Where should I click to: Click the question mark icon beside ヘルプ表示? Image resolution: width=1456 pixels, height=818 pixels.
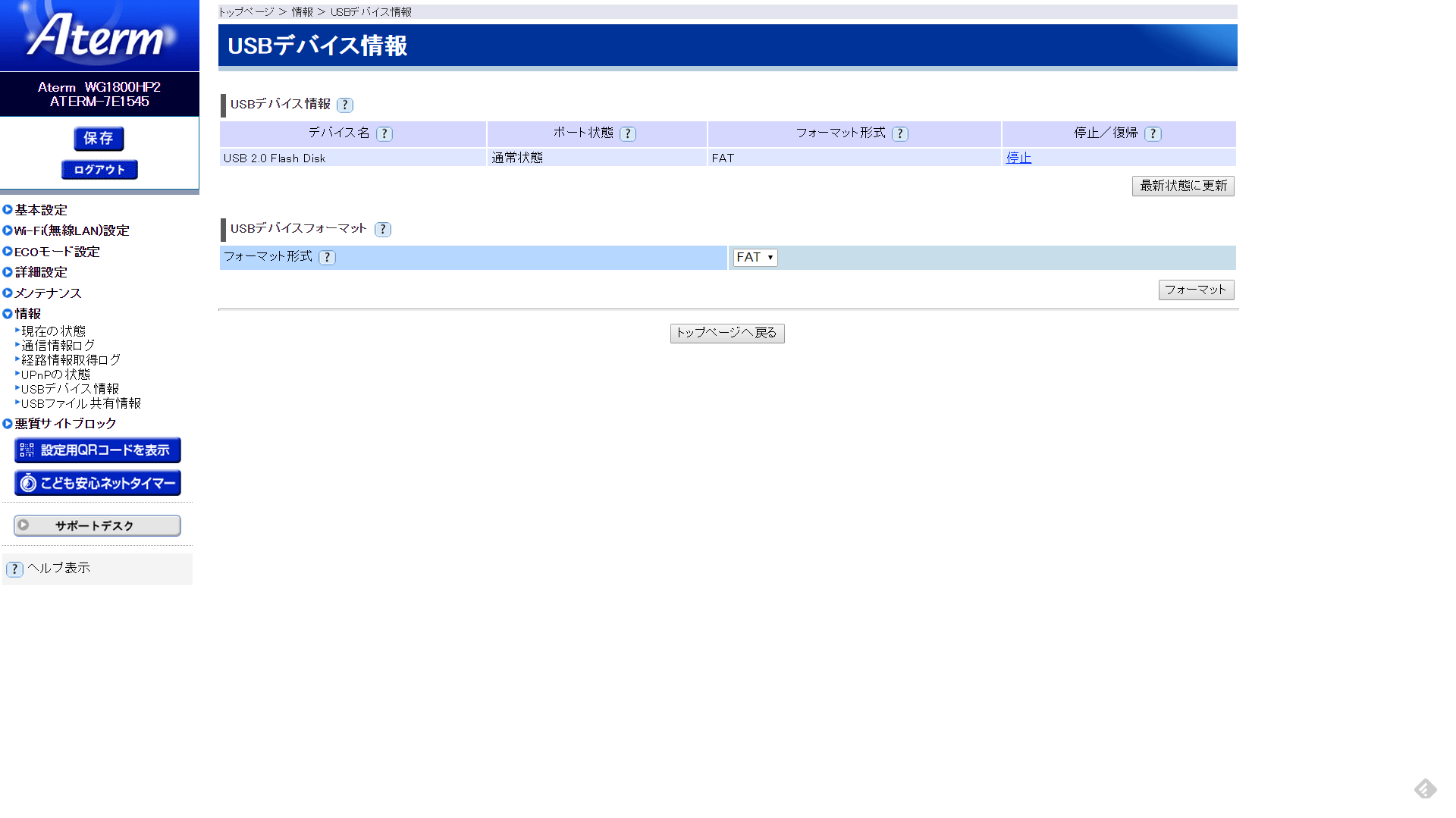tap(14, 569)
